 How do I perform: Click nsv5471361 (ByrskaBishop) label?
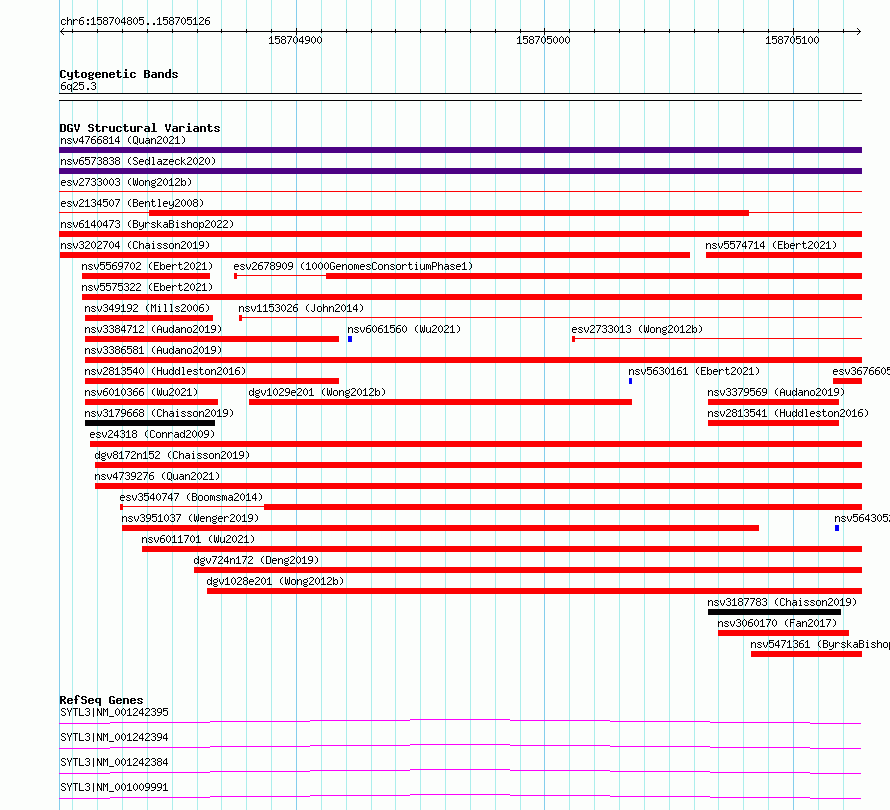point(820,644)
